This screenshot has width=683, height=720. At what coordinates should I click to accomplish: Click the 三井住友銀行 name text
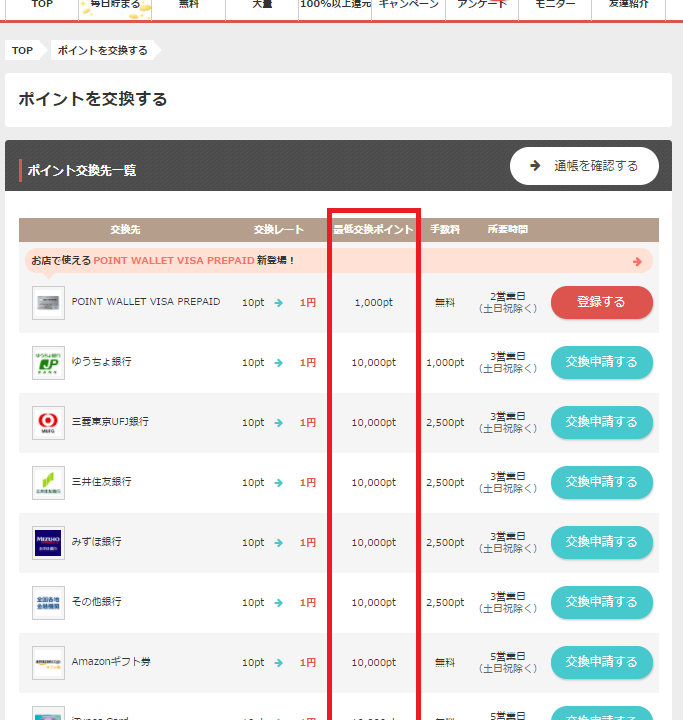pos(102,482)
